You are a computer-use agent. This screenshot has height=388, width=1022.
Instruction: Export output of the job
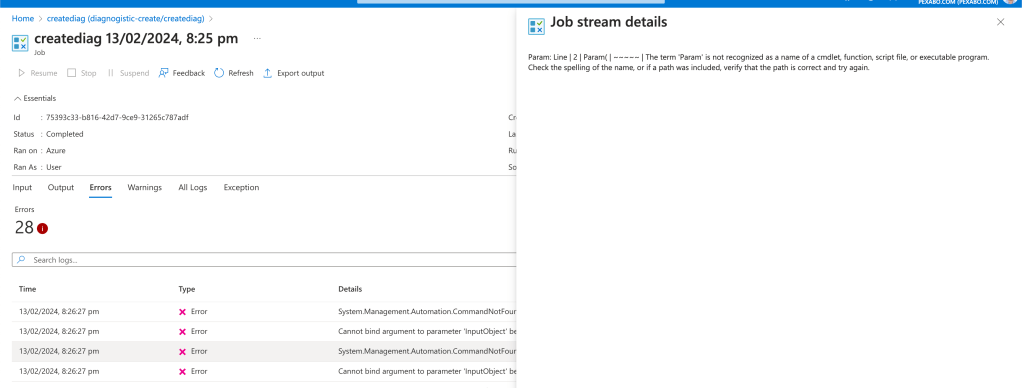(293, 73)
